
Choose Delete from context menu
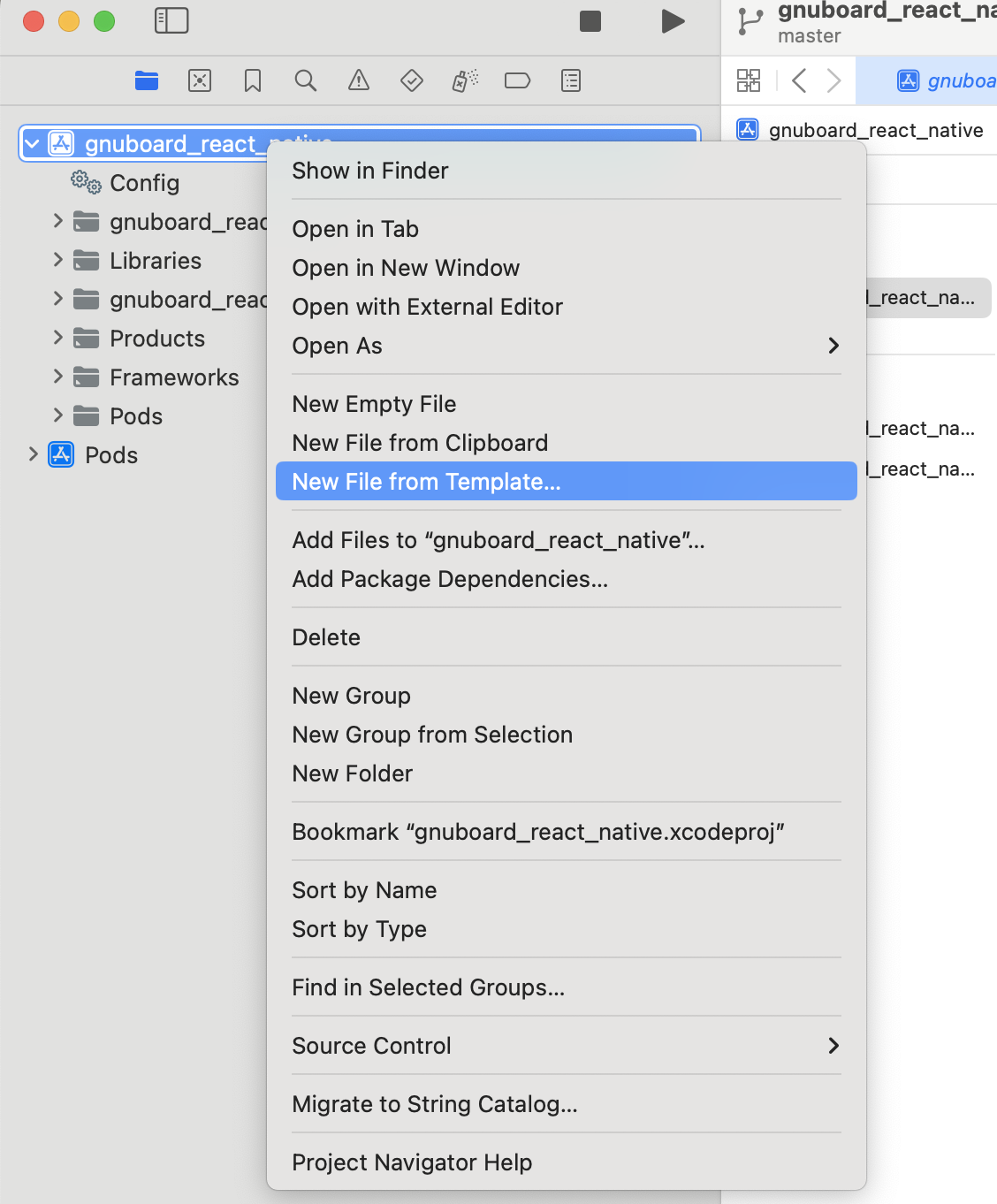[567, 637]
